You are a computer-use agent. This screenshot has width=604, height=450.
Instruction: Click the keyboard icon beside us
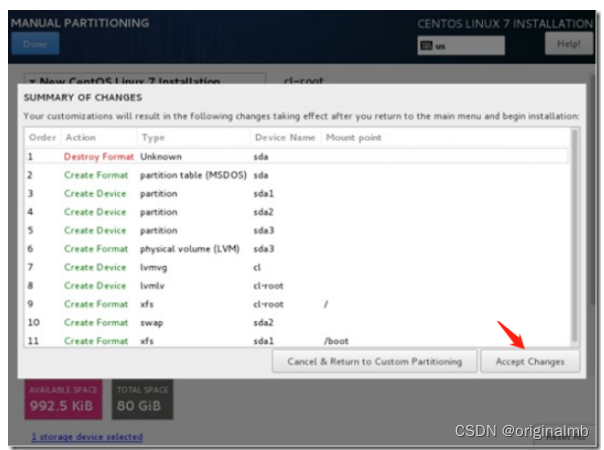pos(426,46)
